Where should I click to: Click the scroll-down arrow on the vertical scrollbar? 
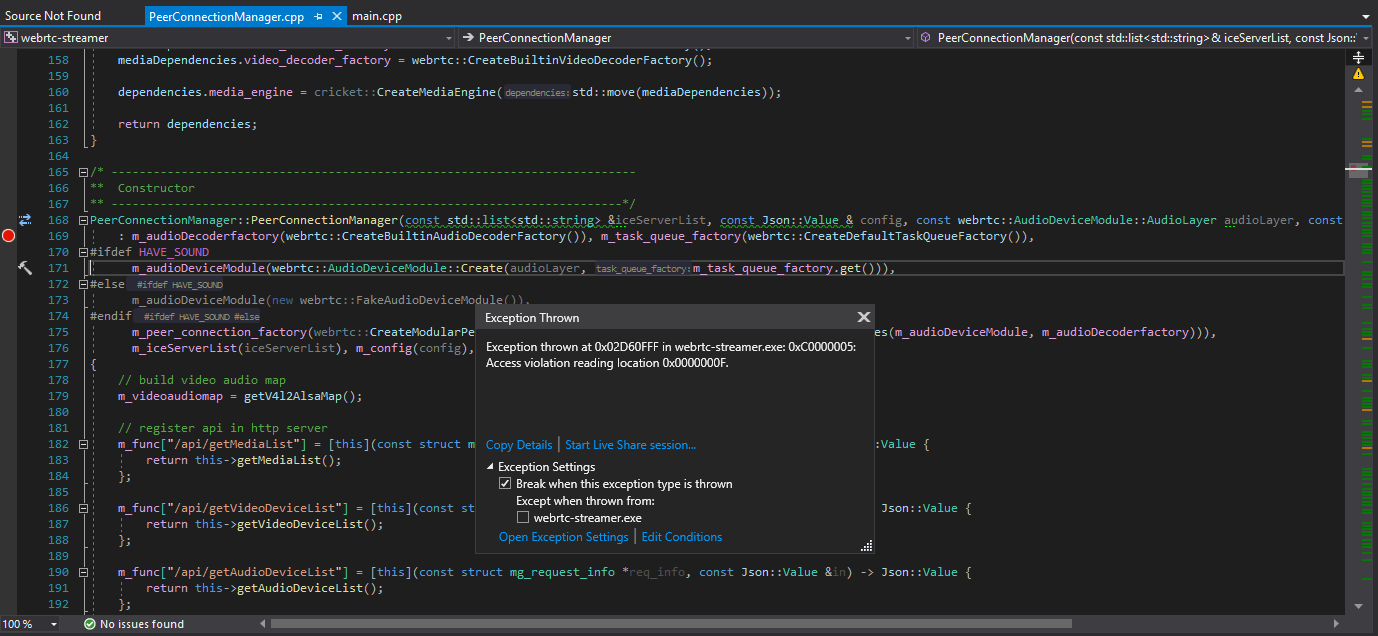tap(1358, 606)
